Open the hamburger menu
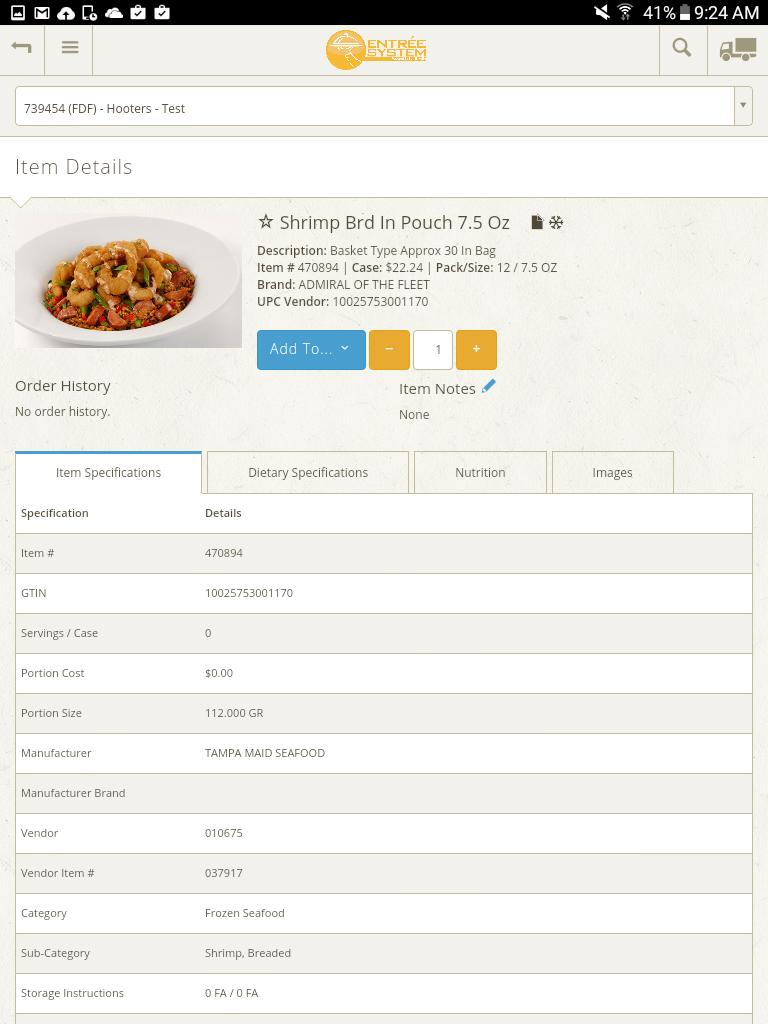Screen dimensions: 768x1024 click(69, 49)
